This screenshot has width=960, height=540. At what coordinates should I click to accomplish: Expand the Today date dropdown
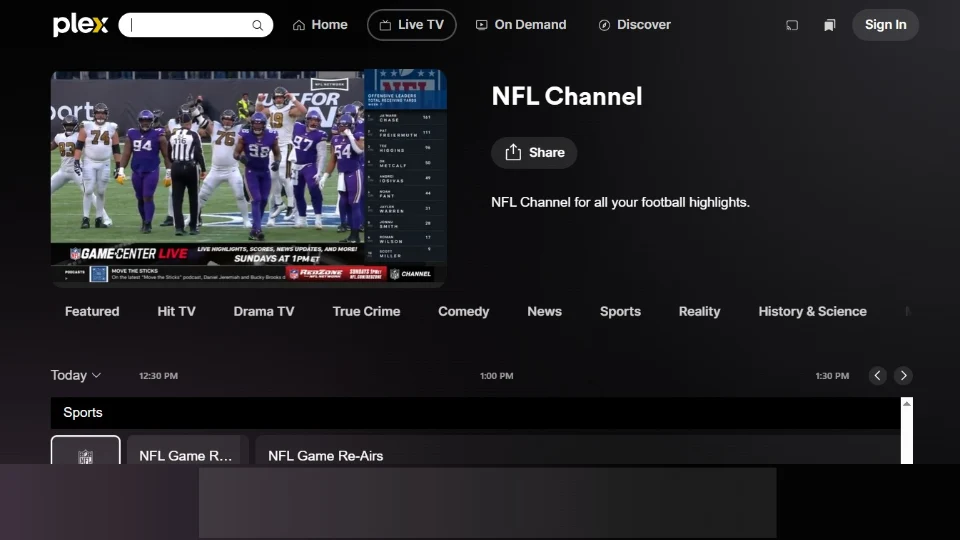[76, 376]
